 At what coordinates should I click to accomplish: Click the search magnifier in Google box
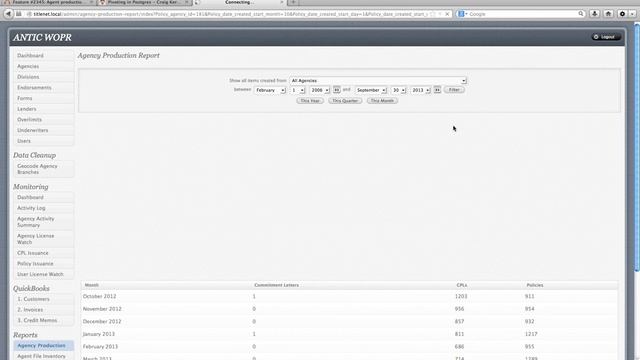(580, 14)
